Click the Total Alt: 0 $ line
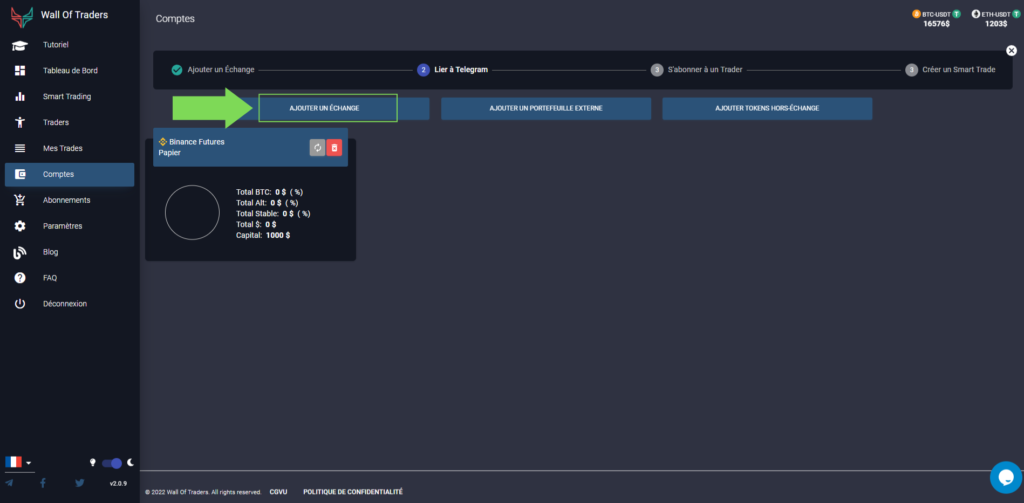 coord(267,203)
